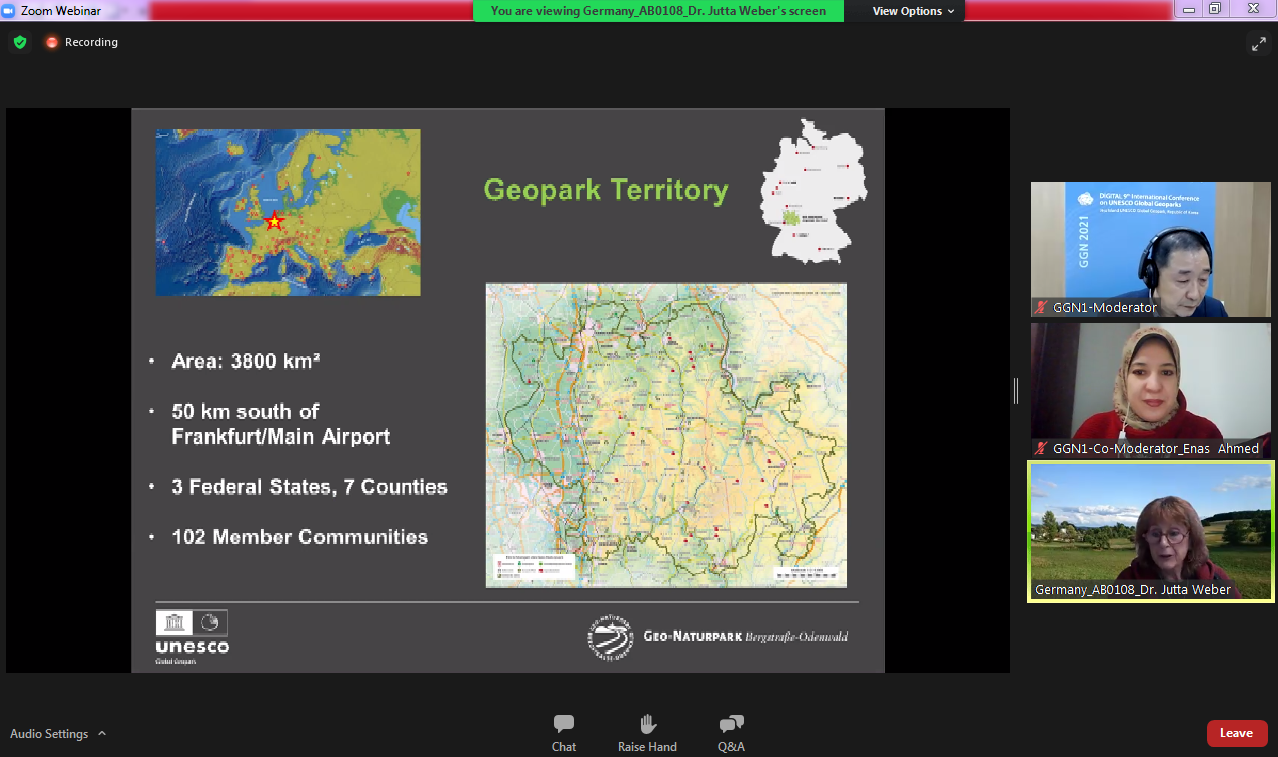Expand the chevron next to Audio Settings
This screenshot has height=757, width=1278.
click(x=102, y=733)
